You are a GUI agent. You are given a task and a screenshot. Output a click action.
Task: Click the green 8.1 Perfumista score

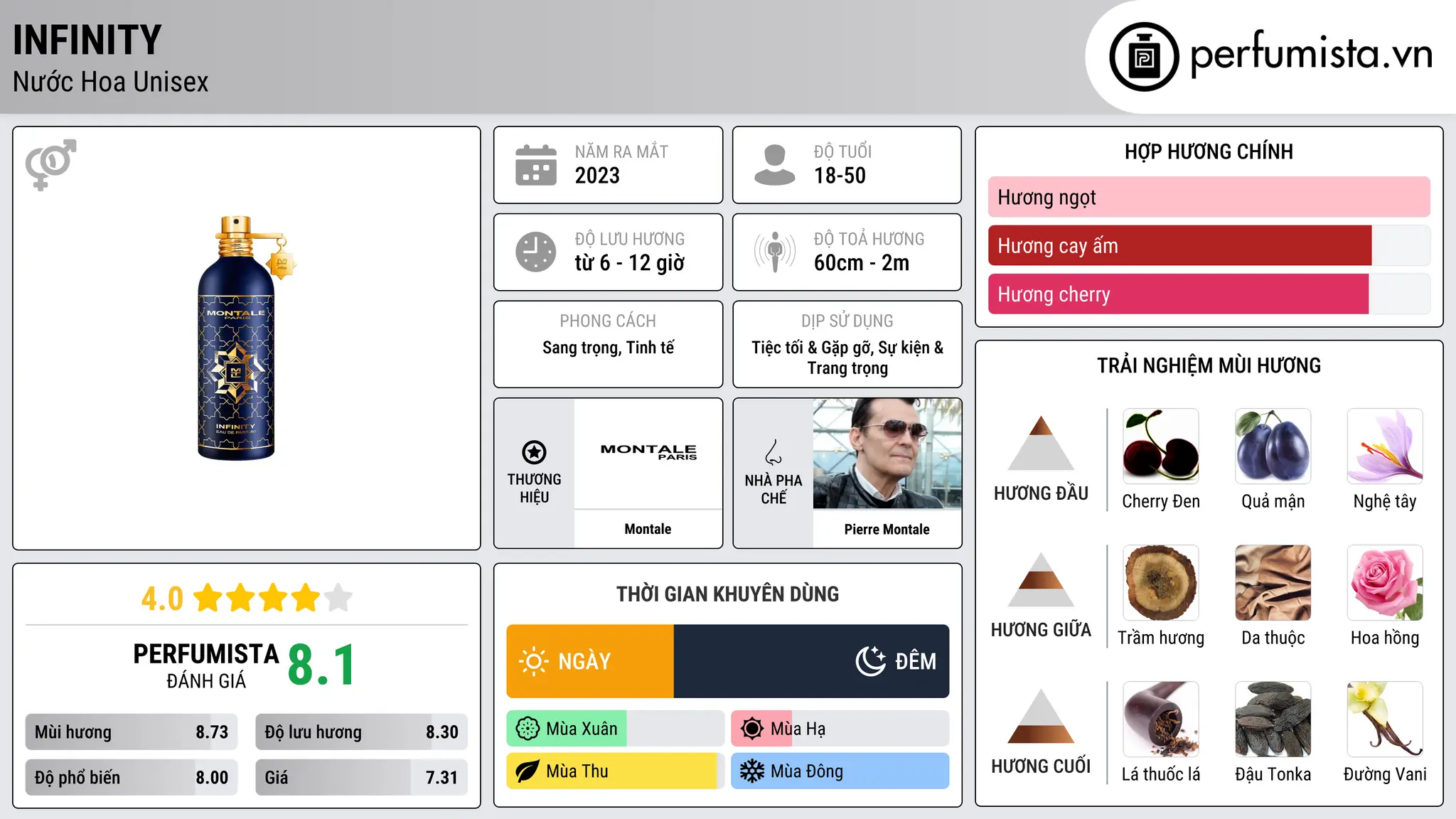point(321,665)
